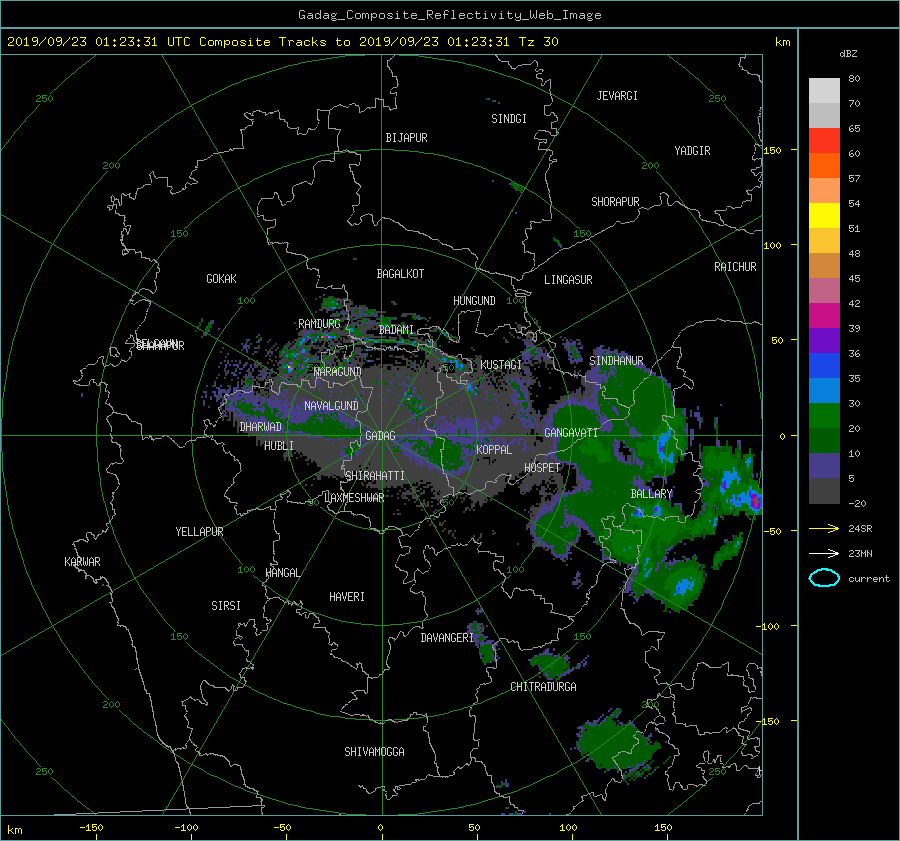Viewport: 900px width, 841px height.
Task: Click the NARAGUND city label
Action: [x=338, y=371]
